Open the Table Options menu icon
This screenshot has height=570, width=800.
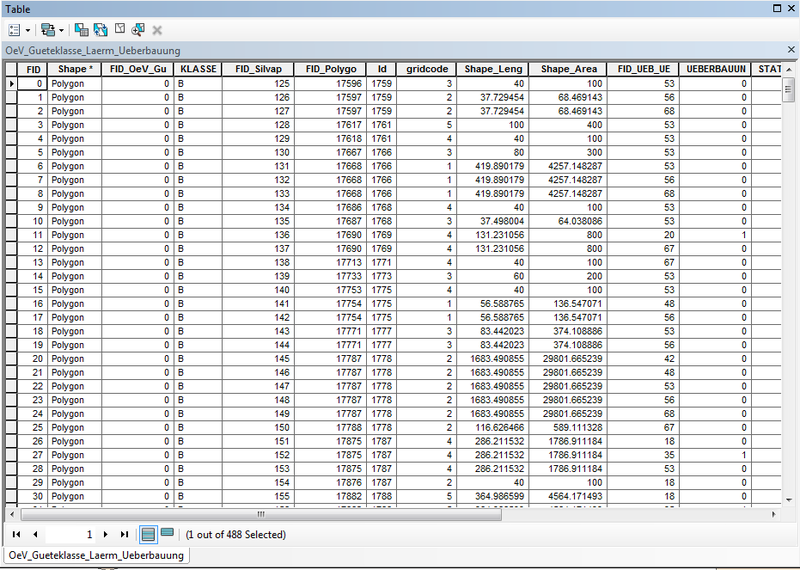point(13,31)
